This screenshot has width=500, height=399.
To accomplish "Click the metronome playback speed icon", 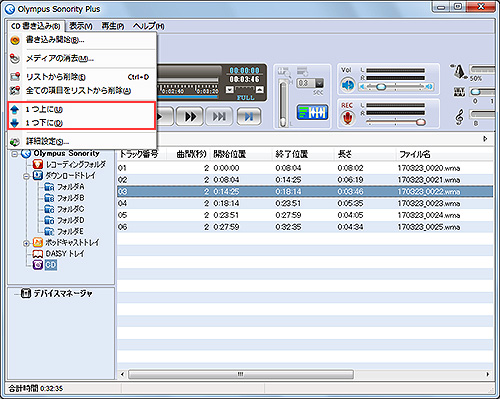I will (x=459, y=71).
